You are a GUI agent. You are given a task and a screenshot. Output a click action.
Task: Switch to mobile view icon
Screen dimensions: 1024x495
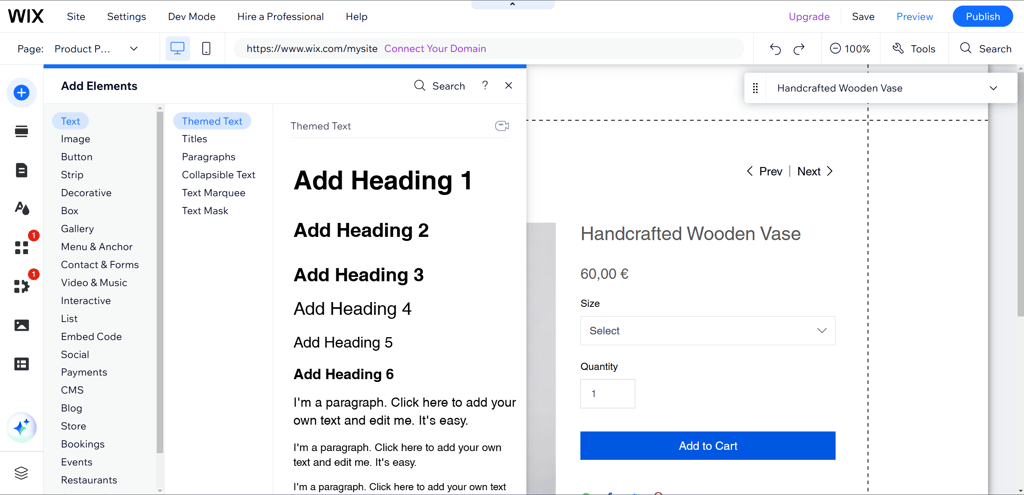206,48
